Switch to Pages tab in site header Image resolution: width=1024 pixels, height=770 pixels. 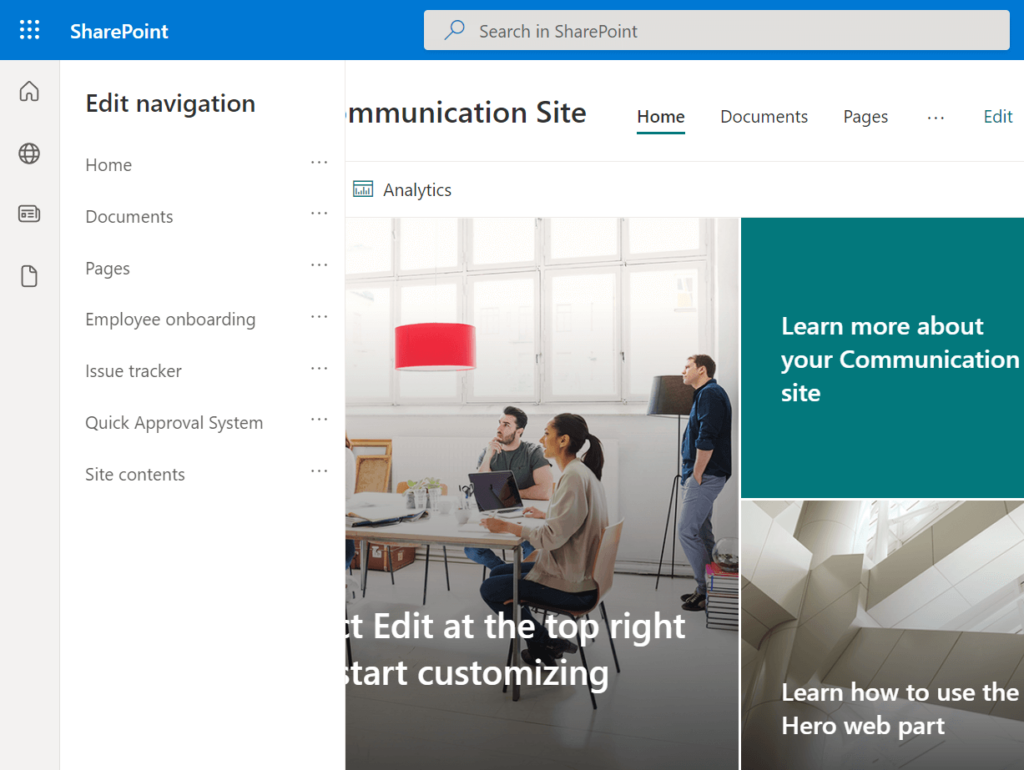point(865,116)
